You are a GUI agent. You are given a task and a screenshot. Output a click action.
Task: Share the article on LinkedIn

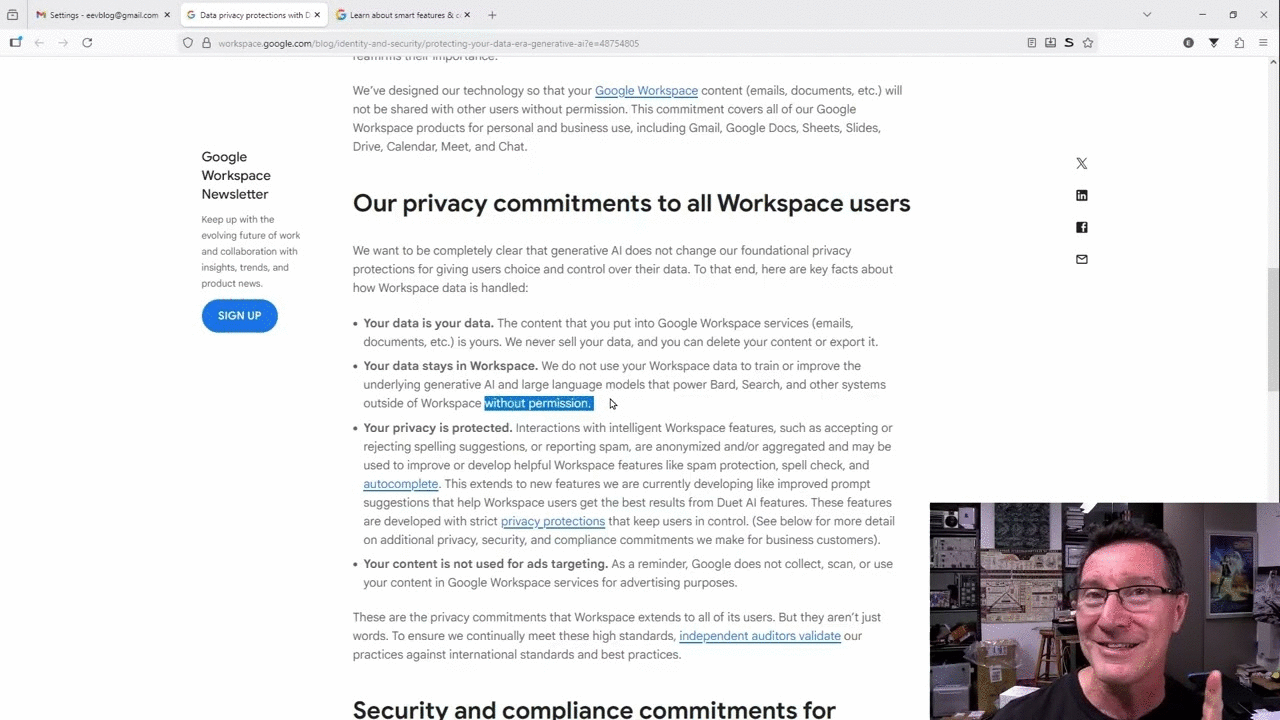tap(1081, 195)
